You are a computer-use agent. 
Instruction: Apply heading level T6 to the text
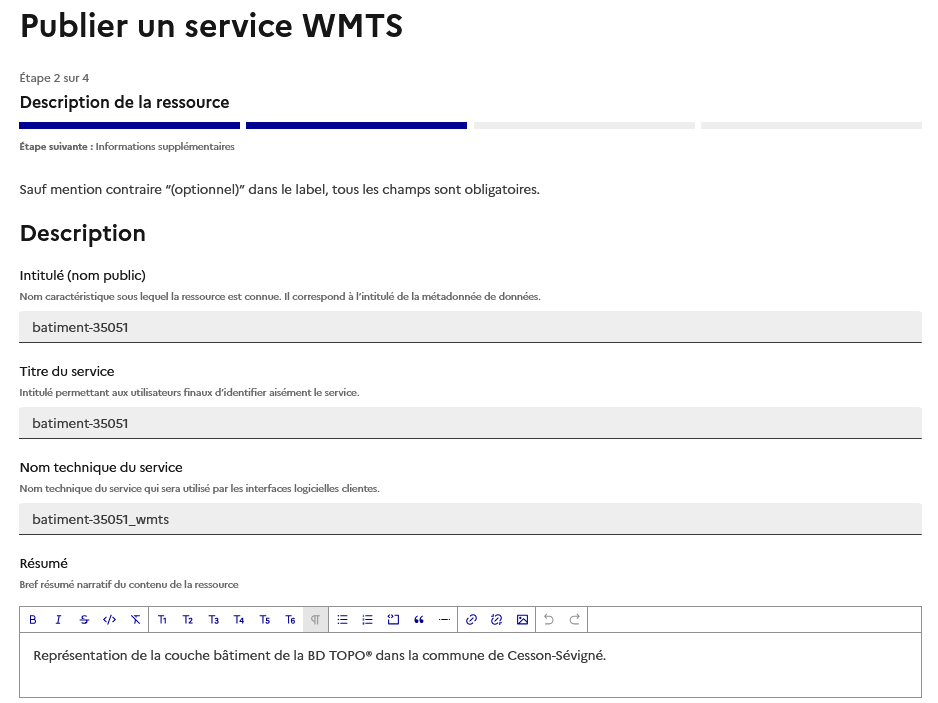click(290, 619)
